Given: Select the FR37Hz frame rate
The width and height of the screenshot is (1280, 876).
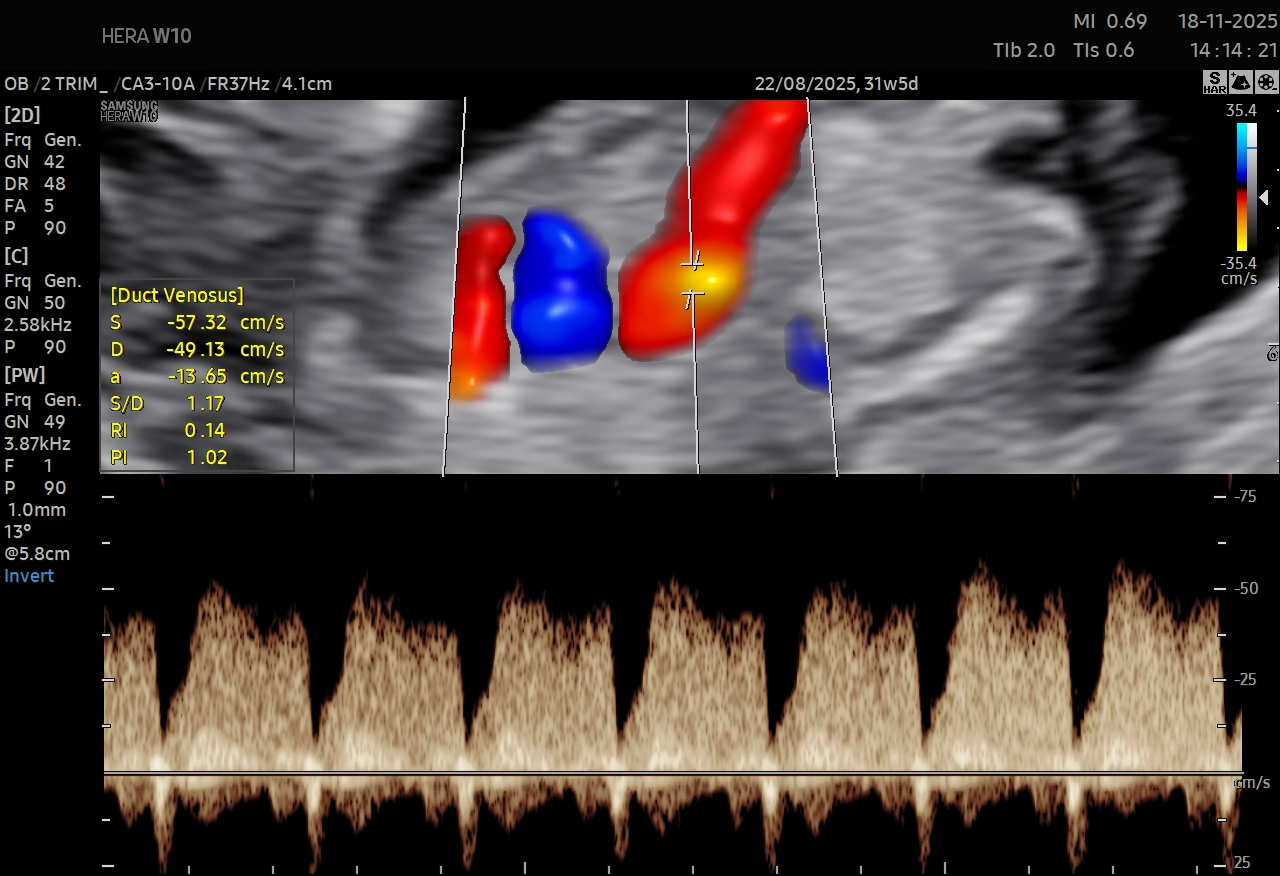Looking at the screenshot, I should coord(238,84).
